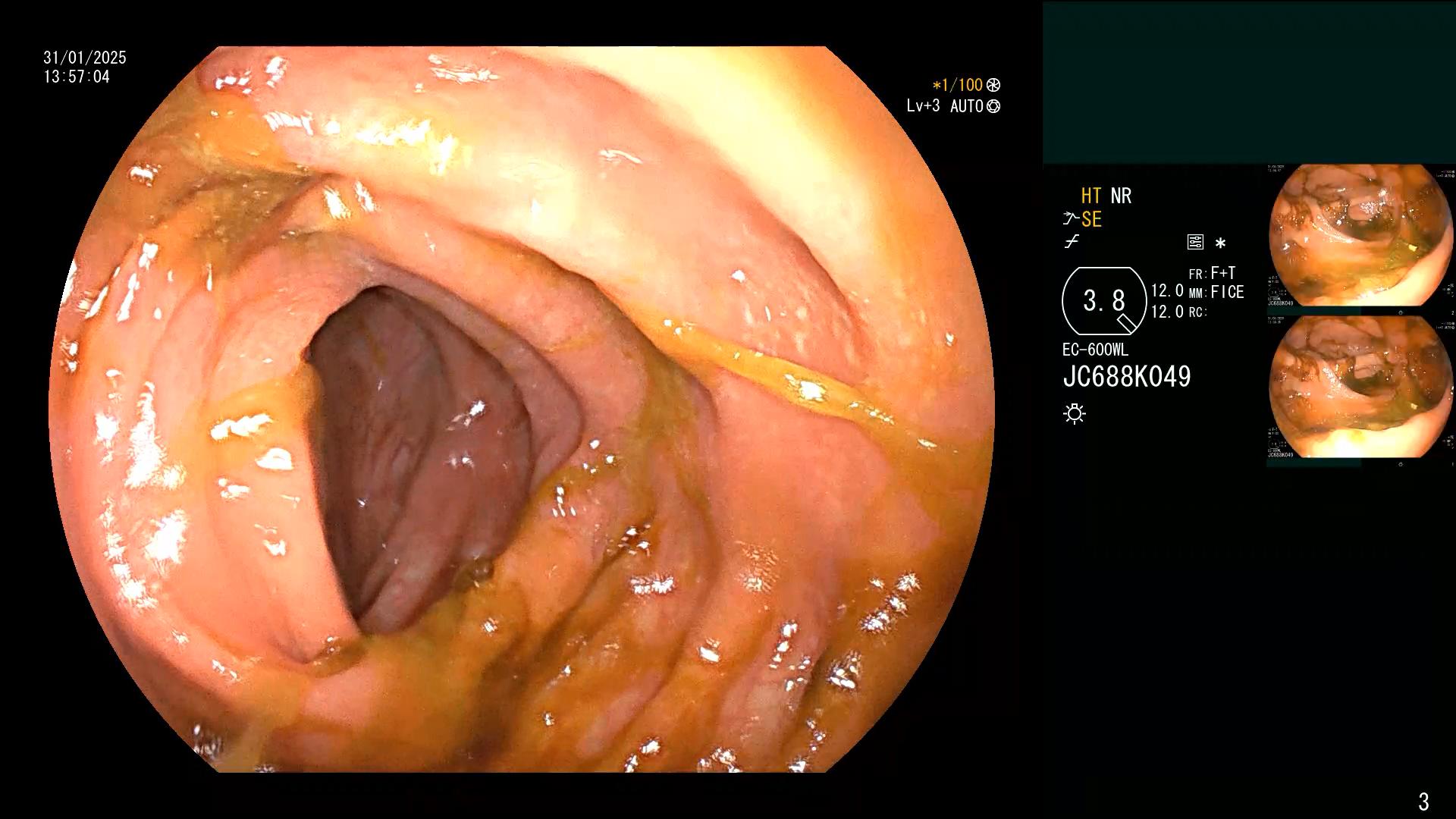Click the scope tip 3.8 diameter icon

pyautogui.click(x=1104, y=301)
